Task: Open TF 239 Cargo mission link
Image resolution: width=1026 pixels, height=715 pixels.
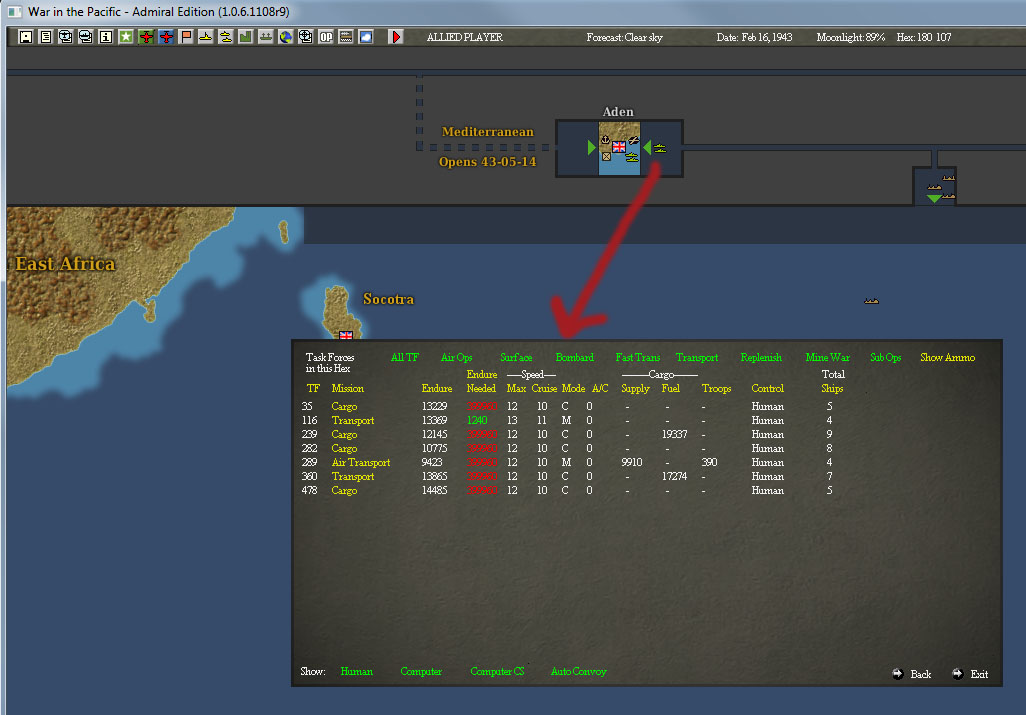Action: [x=344, y=435]
